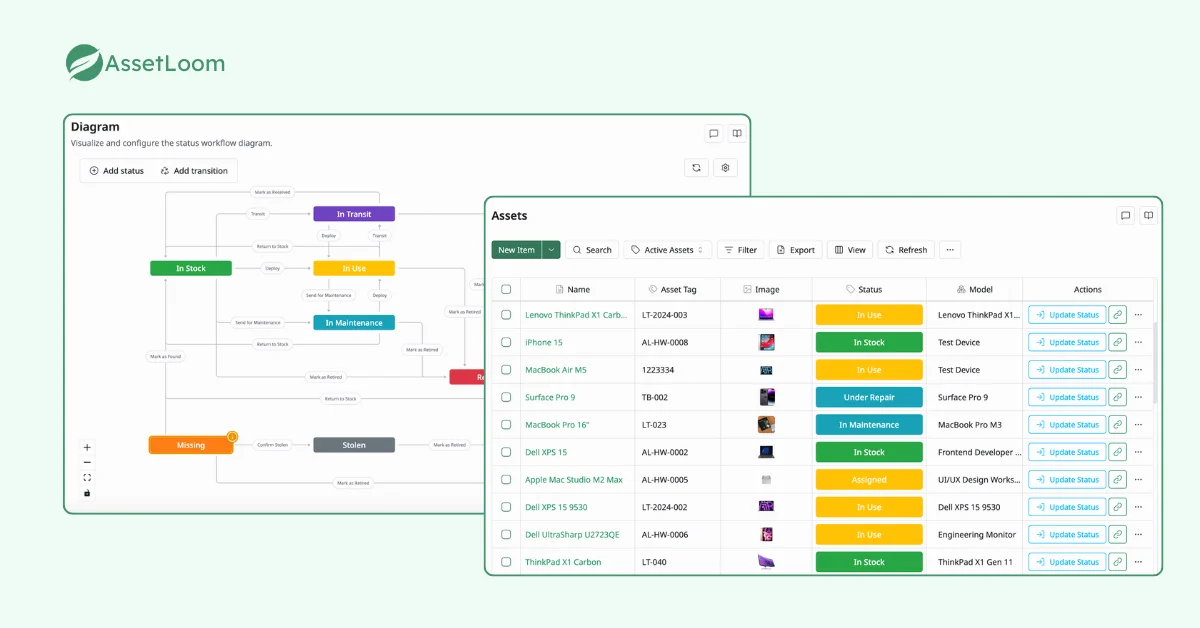Screen dimensions: 1200x628
Task: Click the New Item button
Action: point(517,250)
